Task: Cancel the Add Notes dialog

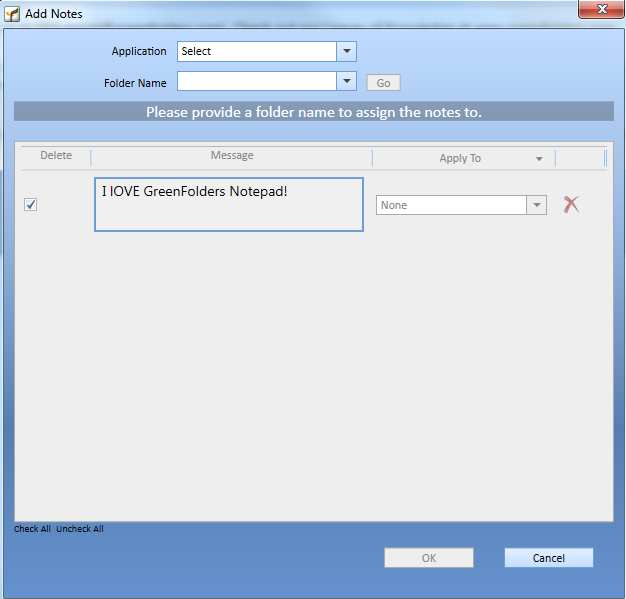Action: 549,557
